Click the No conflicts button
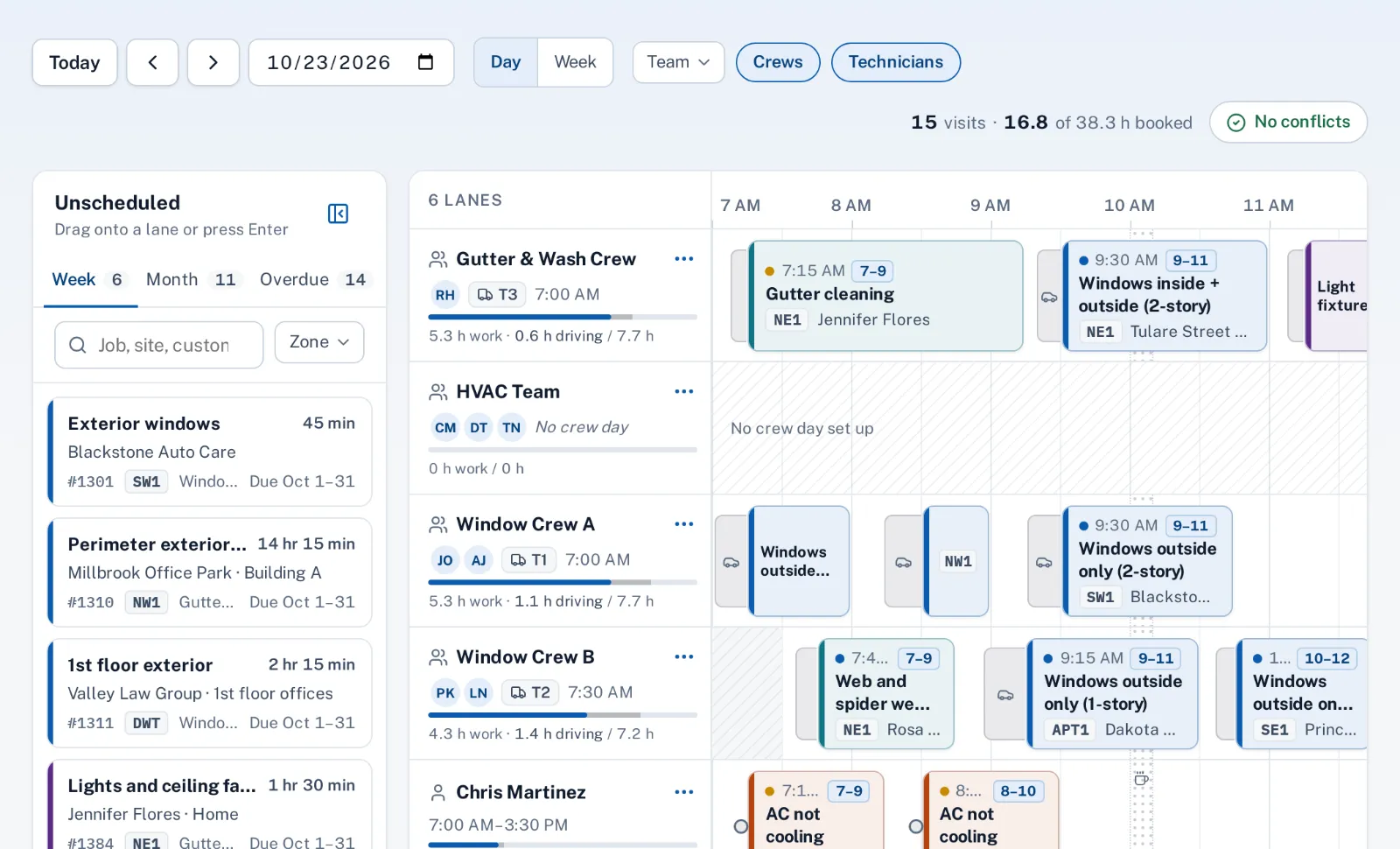Screen dimensions: 1400x849 click(x=1288, y=123)
